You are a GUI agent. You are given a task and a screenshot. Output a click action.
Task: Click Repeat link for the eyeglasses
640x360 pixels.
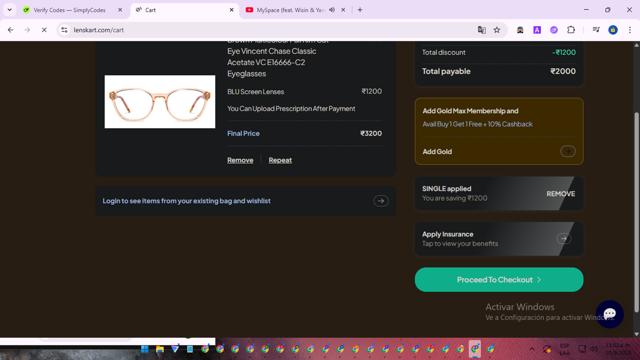[280, 160]
